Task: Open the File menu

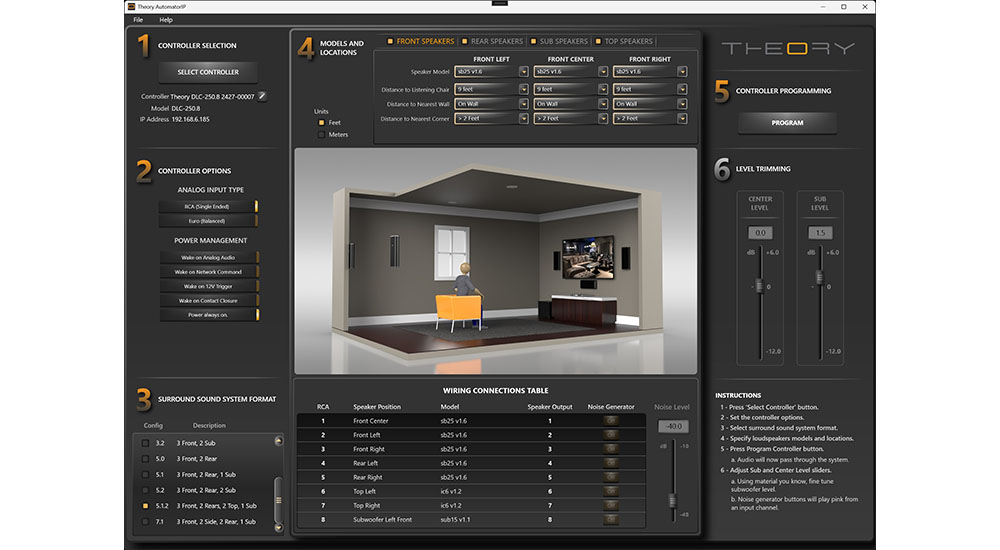Action: point(138,20)
